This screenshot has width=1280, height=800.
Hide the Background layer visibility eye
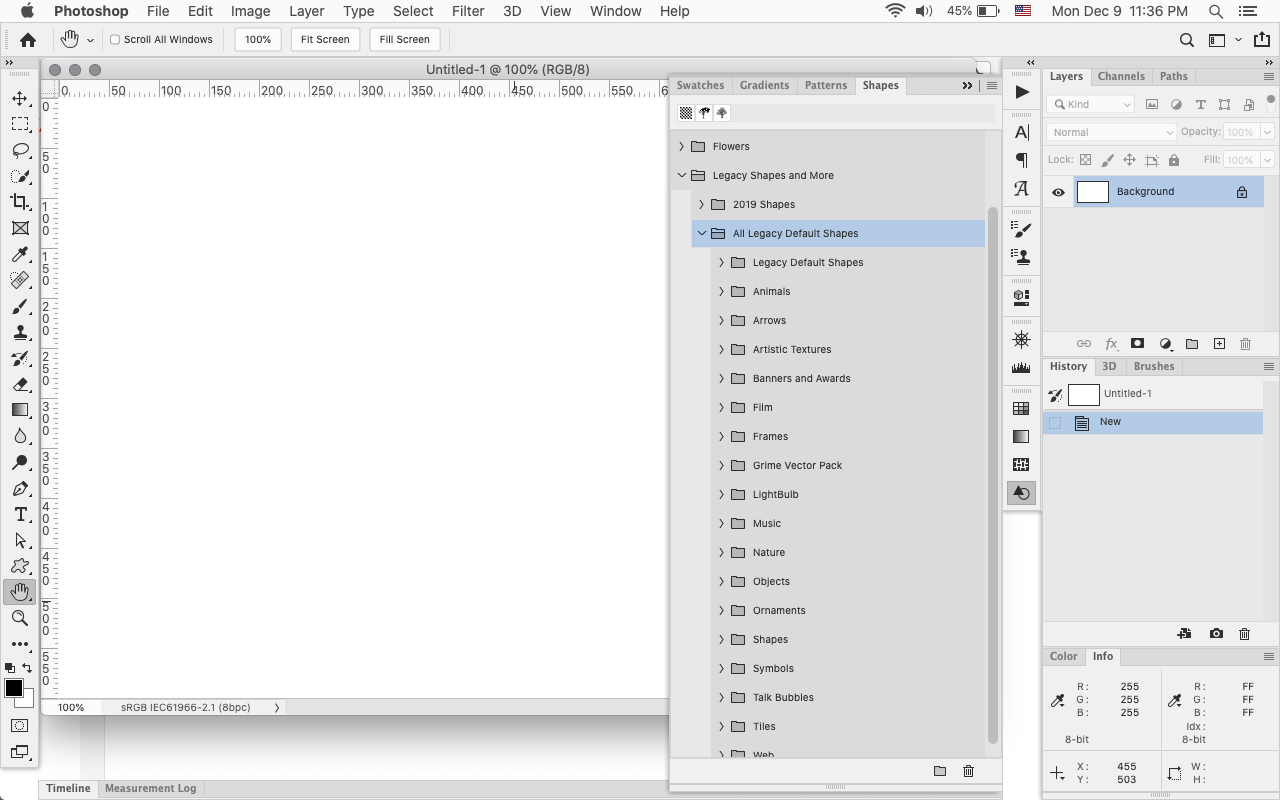click(x=1058, y=191)
